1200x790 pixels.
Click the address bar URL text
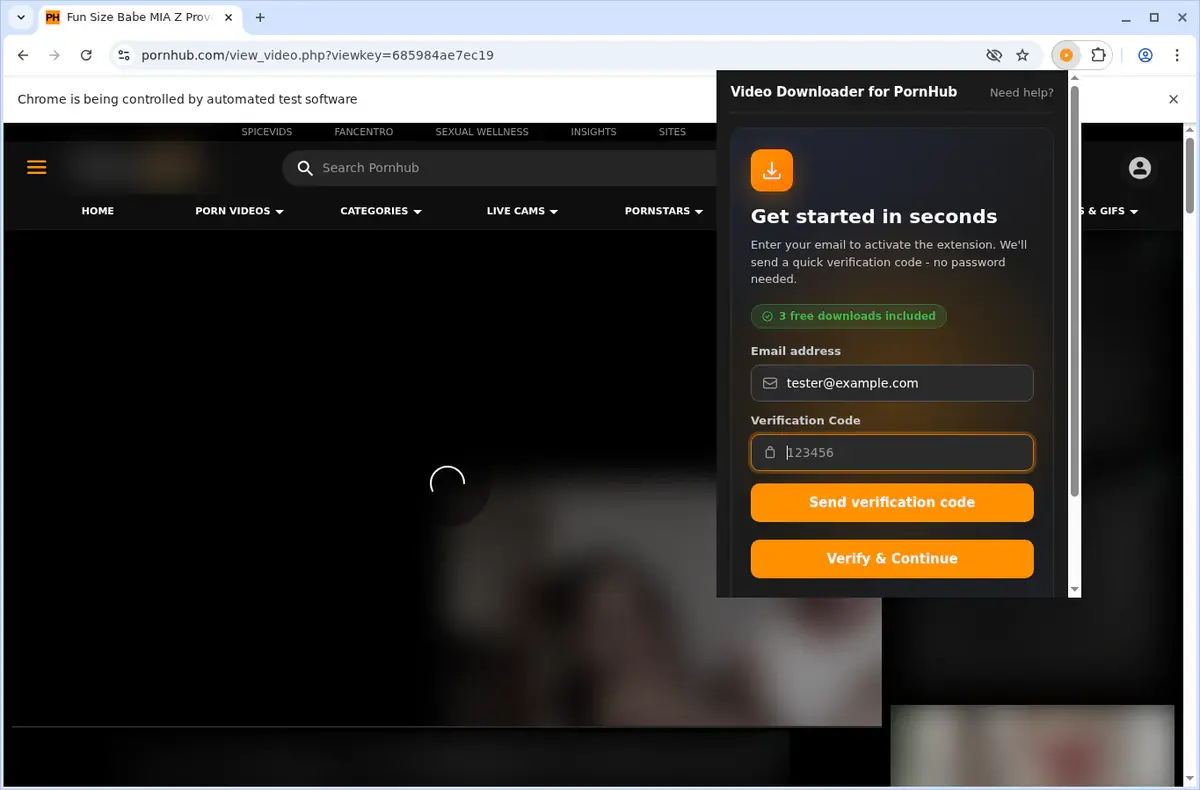317,56
